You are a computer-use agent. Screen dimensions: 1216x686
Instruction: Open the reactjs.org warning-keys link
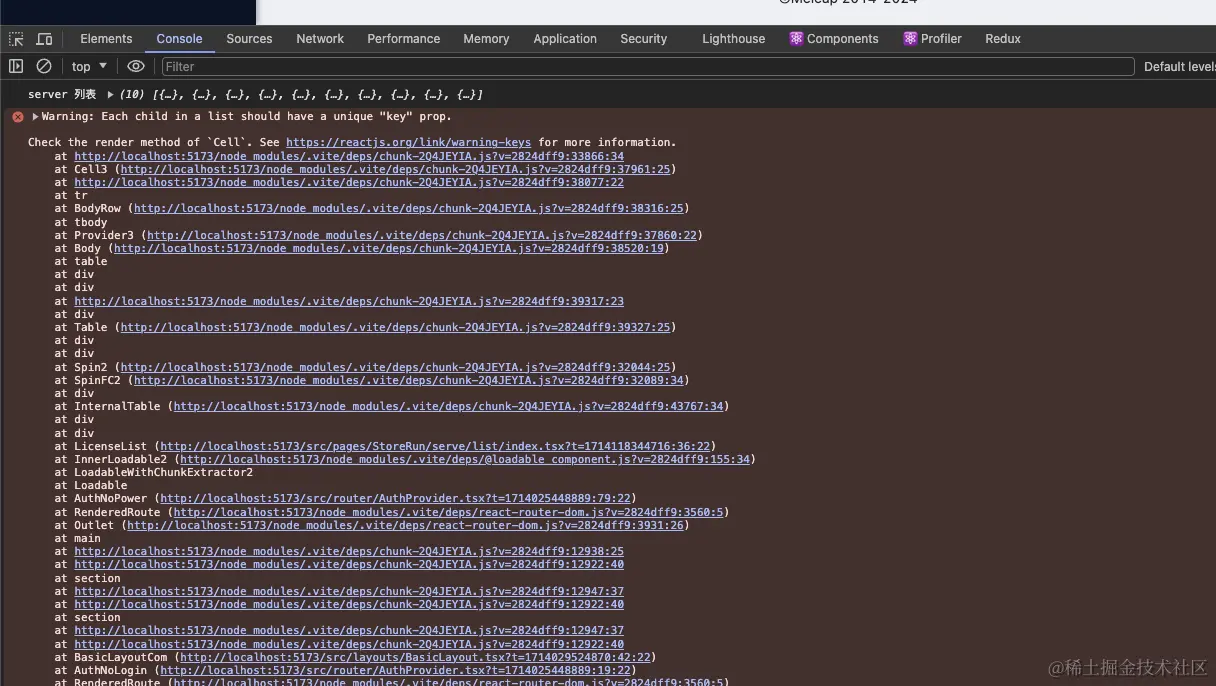(x=408, y=143)
